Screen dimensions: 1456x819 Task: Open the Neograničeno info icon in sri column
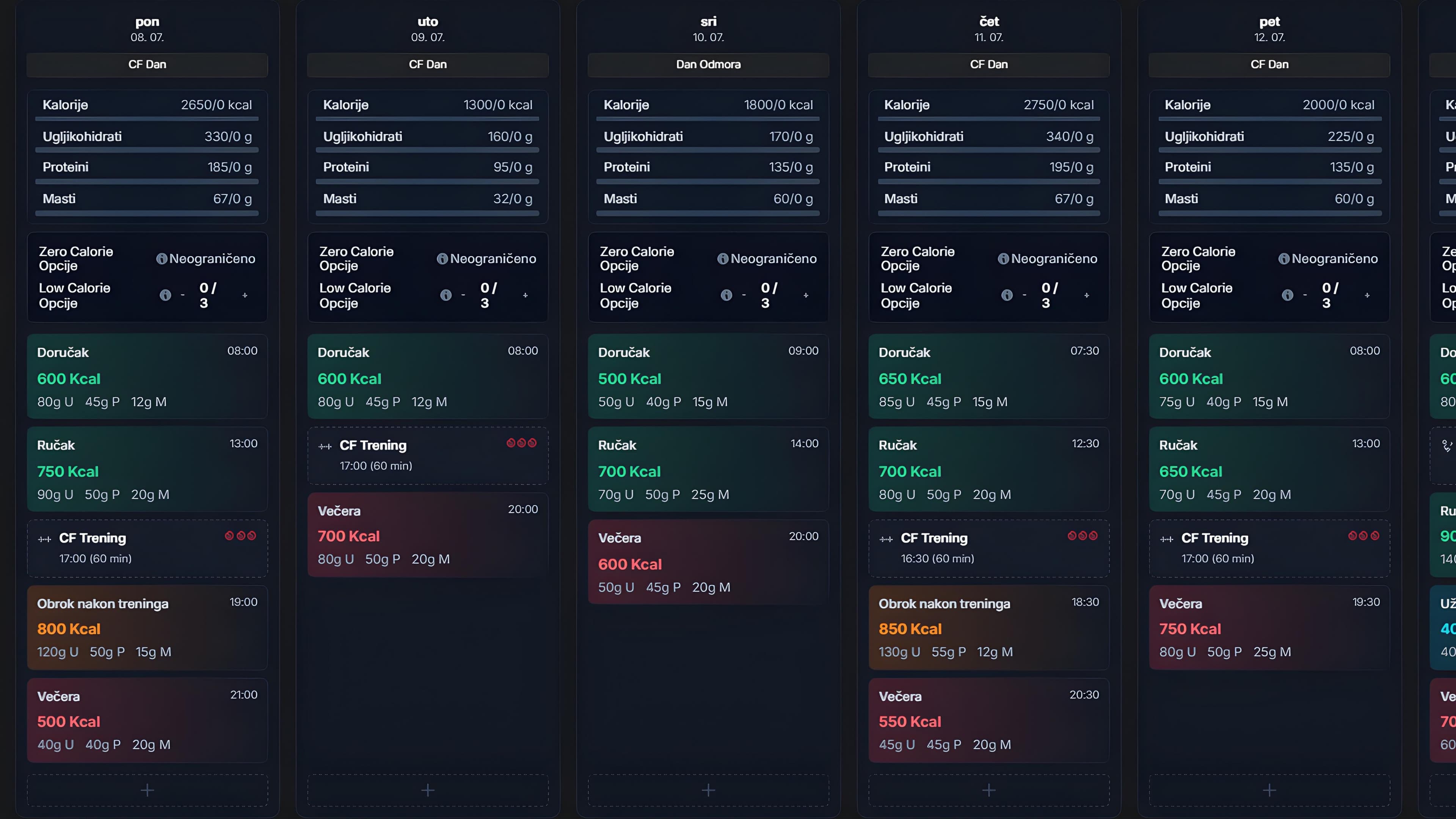pos(722,259)
